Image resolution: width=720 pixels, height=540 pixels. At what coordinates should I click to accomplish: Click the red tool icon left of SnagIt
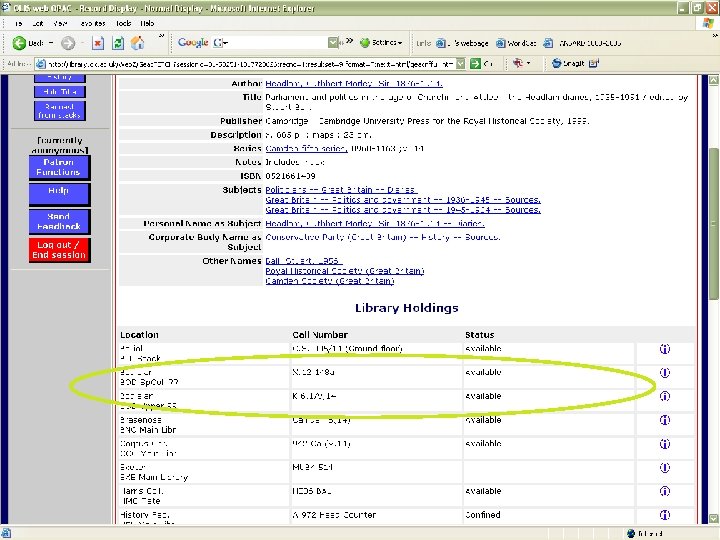pos(518,63)
